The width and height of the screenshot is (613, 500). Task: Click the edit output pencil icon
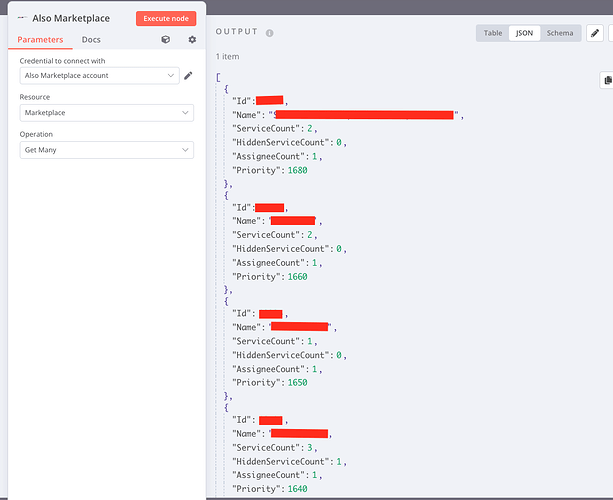(595, 33)
